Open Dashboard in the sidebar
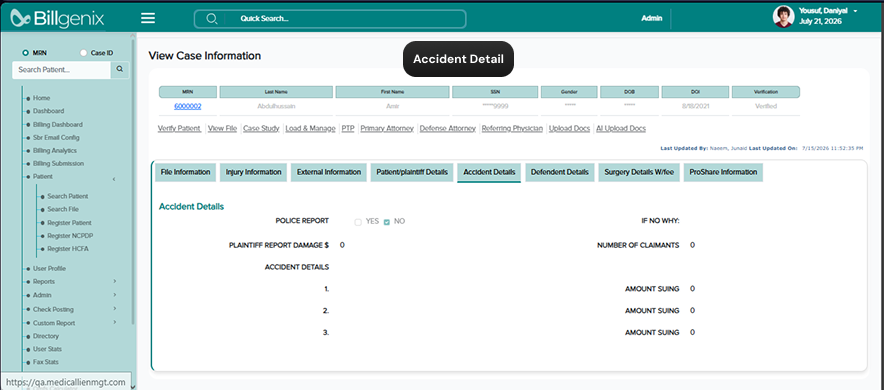 [x=48, y=111]
